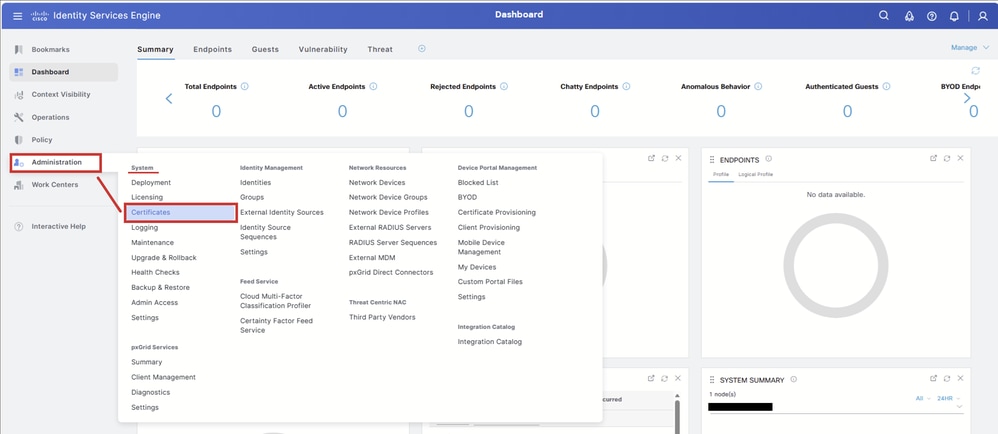Click Work Centers in the sidebar

point(55,185)
